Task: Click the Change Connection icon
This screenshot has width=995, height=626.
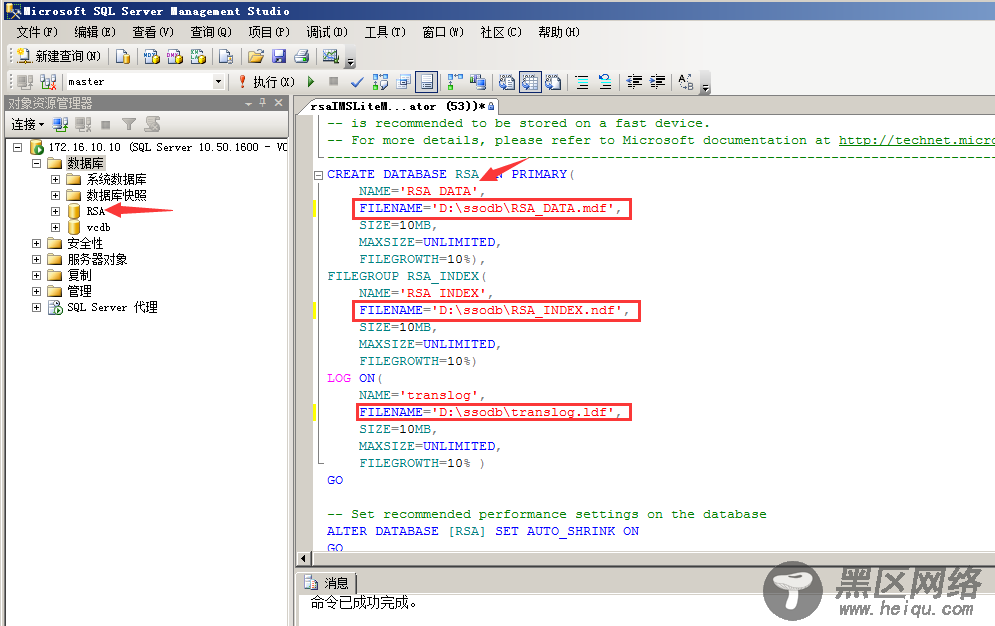Action: [48, 82]
